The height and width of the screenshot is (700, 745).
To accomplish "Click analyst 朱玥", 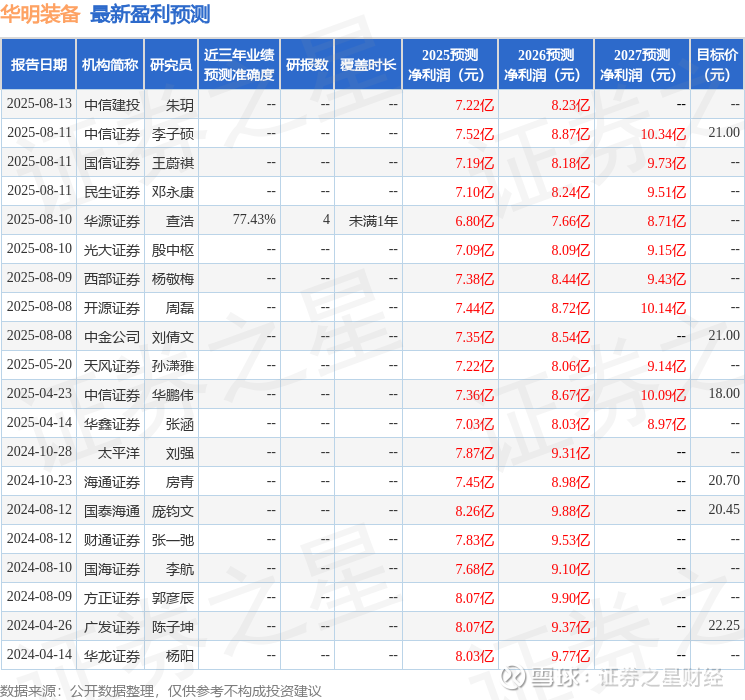I will [x=180, y=105].
